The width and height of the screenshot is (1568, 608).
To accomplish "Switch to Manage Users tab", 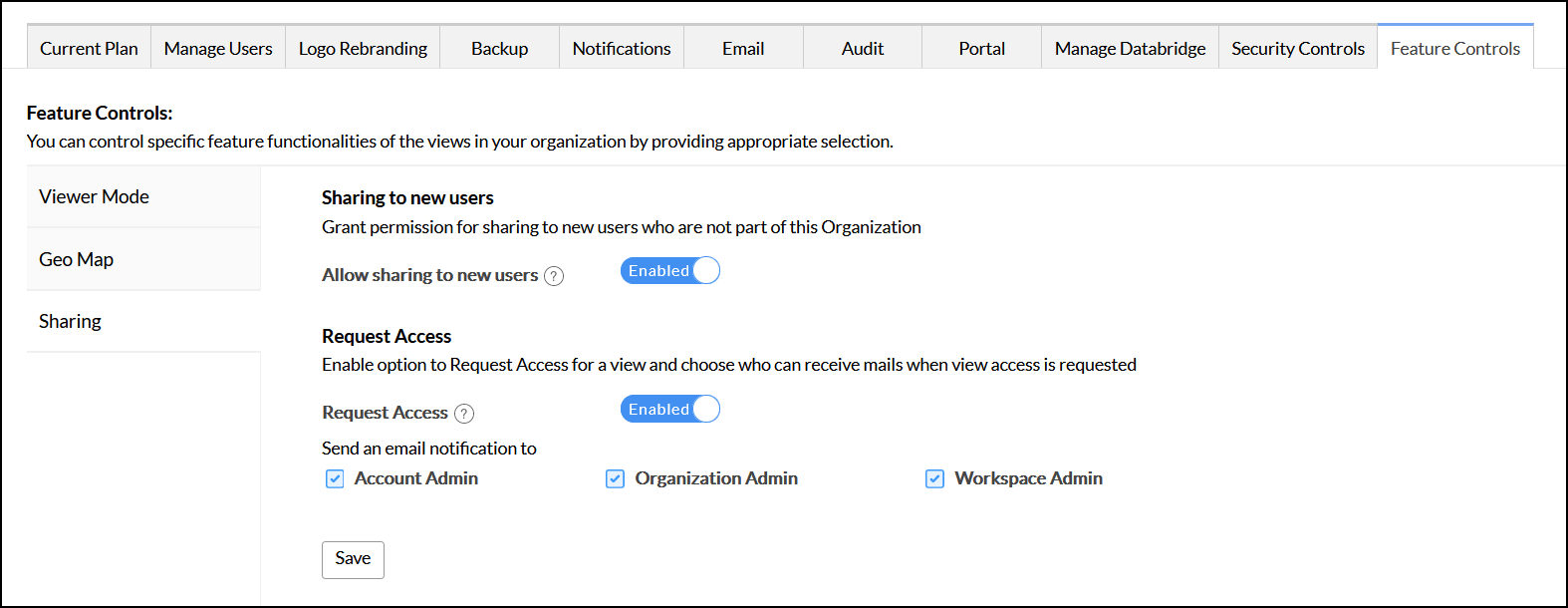I will pos(218,49).
